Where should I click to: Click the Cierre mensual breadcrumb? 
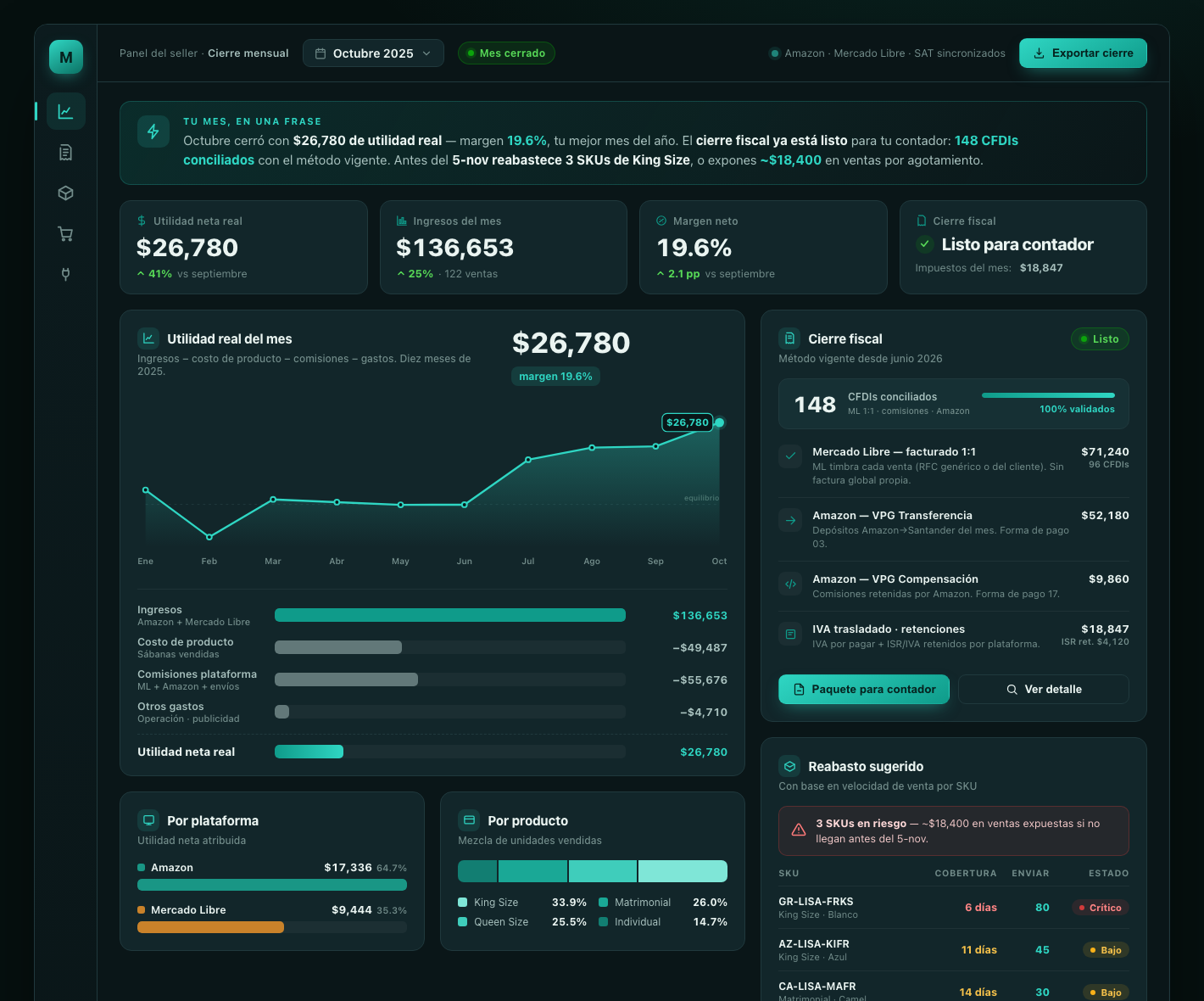248,53
